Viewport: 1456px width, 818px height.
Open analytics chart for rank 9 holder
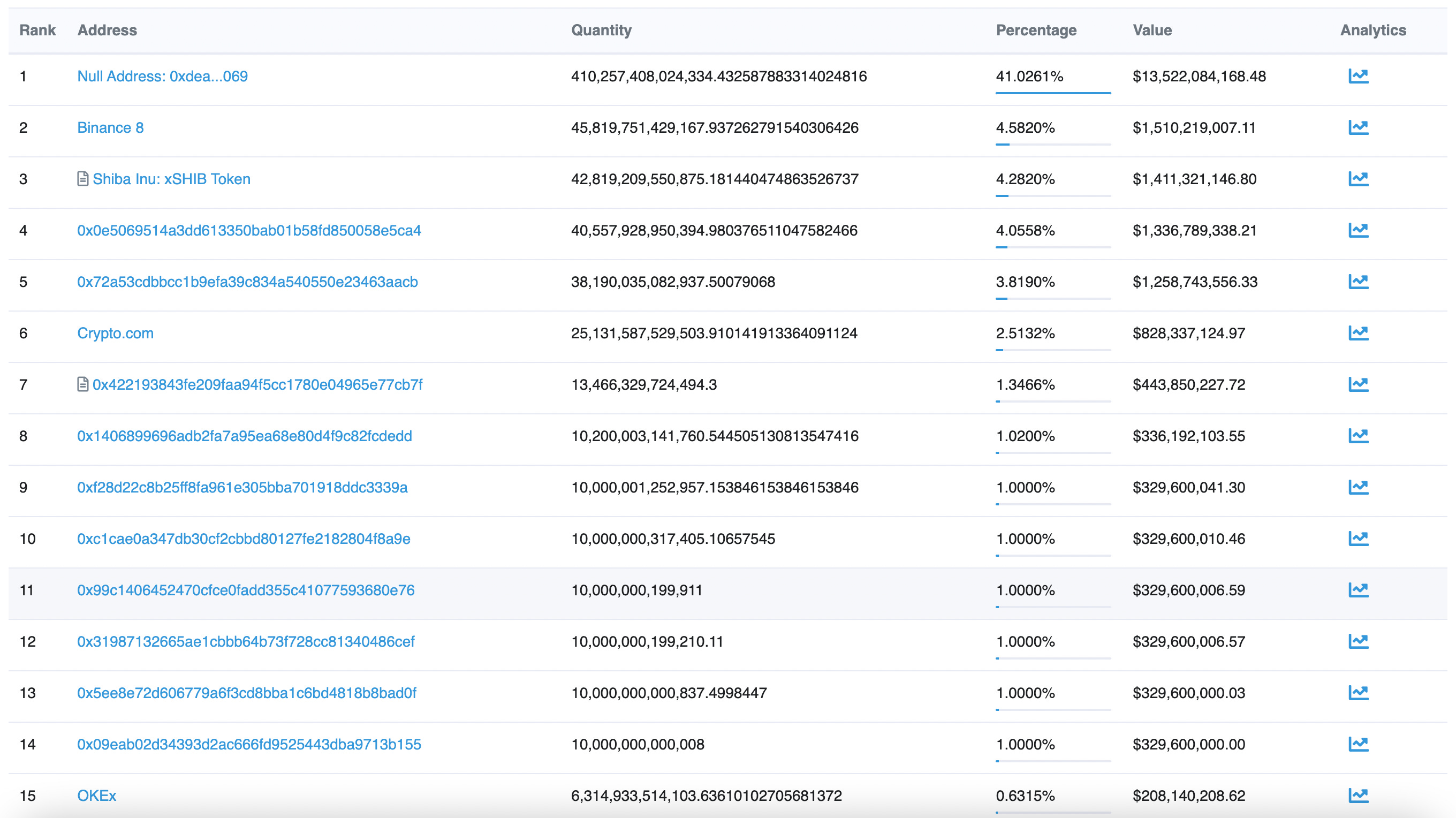[1358, 487]
